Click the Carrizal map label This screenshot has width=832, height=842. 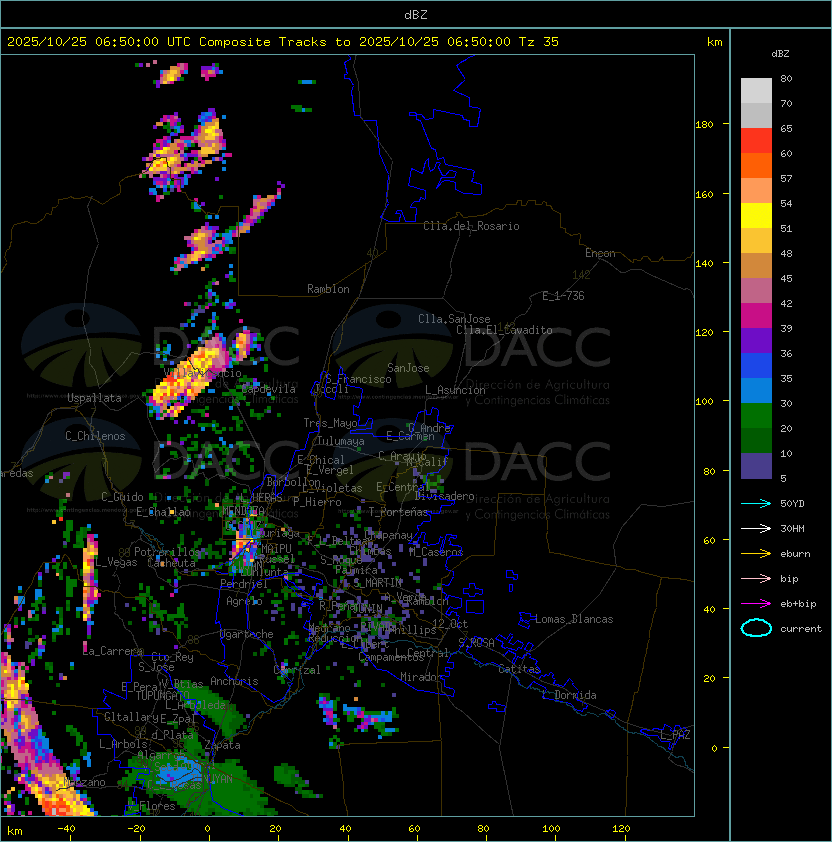pos(297,670)
